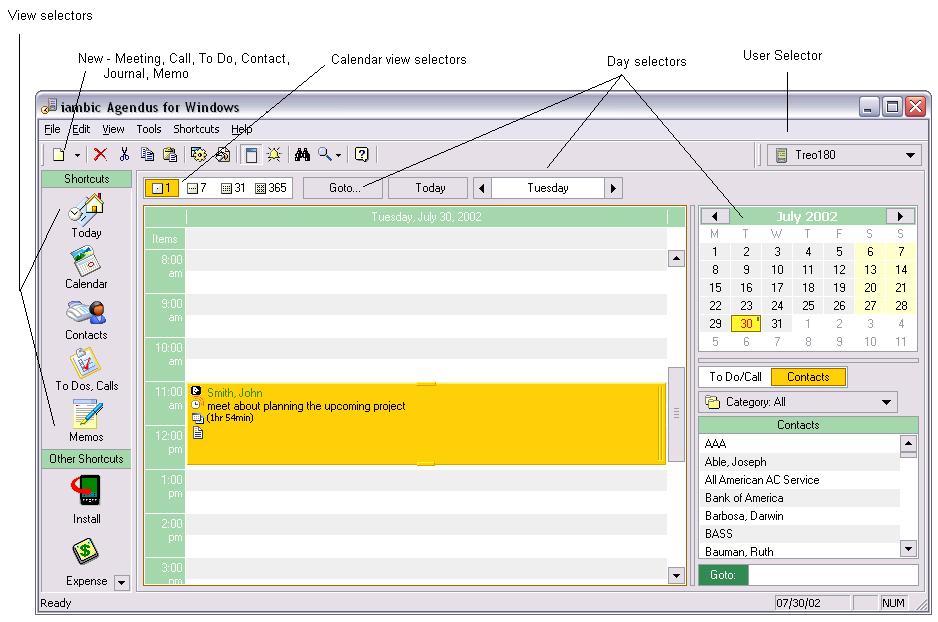Open preferences with the gear toolbar icon
The height and width of the screenshot is (622, 938).
tap(199, 155)
